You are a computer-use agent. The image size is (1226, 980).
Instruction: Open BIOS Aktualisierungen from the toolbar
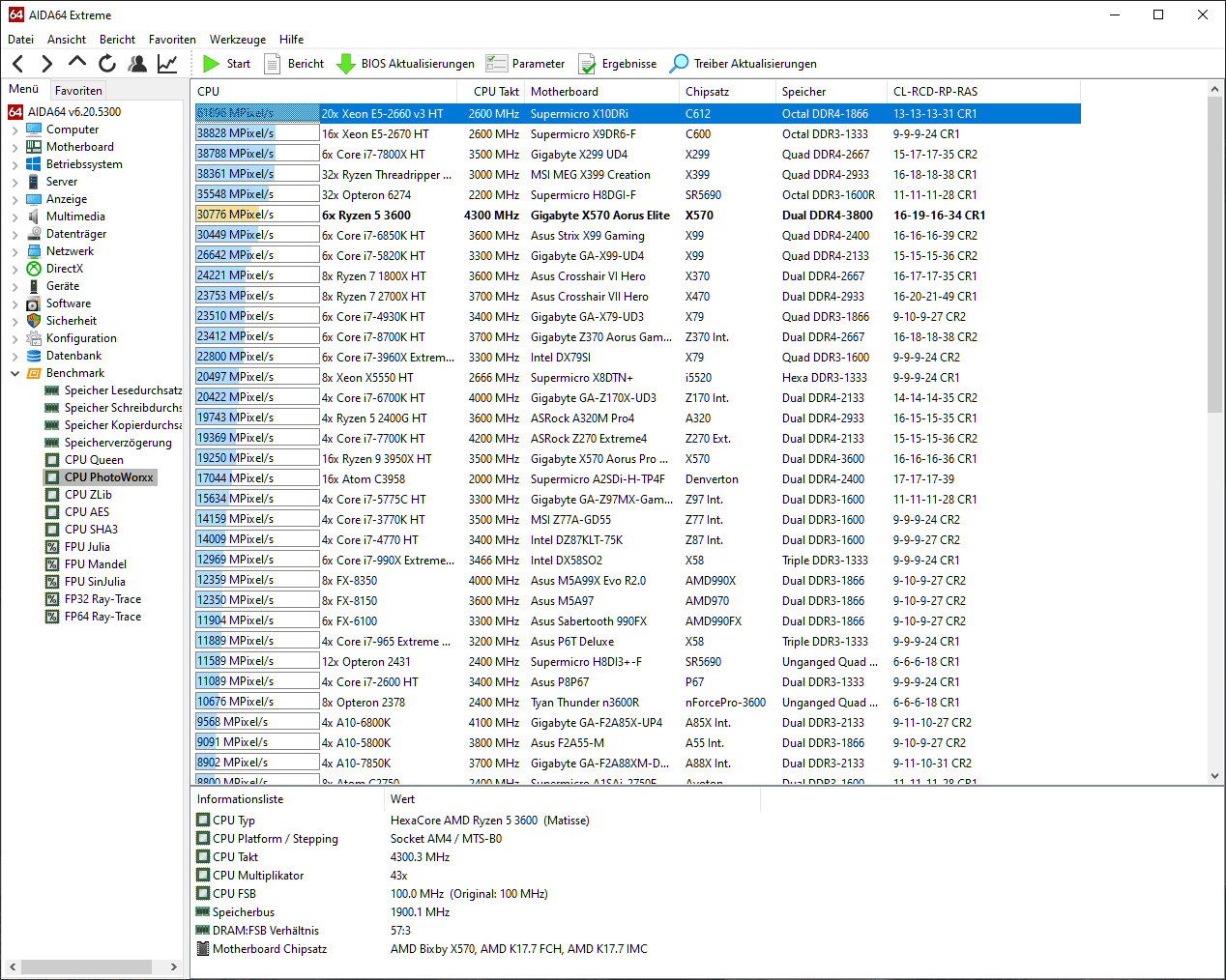(405, 64)
